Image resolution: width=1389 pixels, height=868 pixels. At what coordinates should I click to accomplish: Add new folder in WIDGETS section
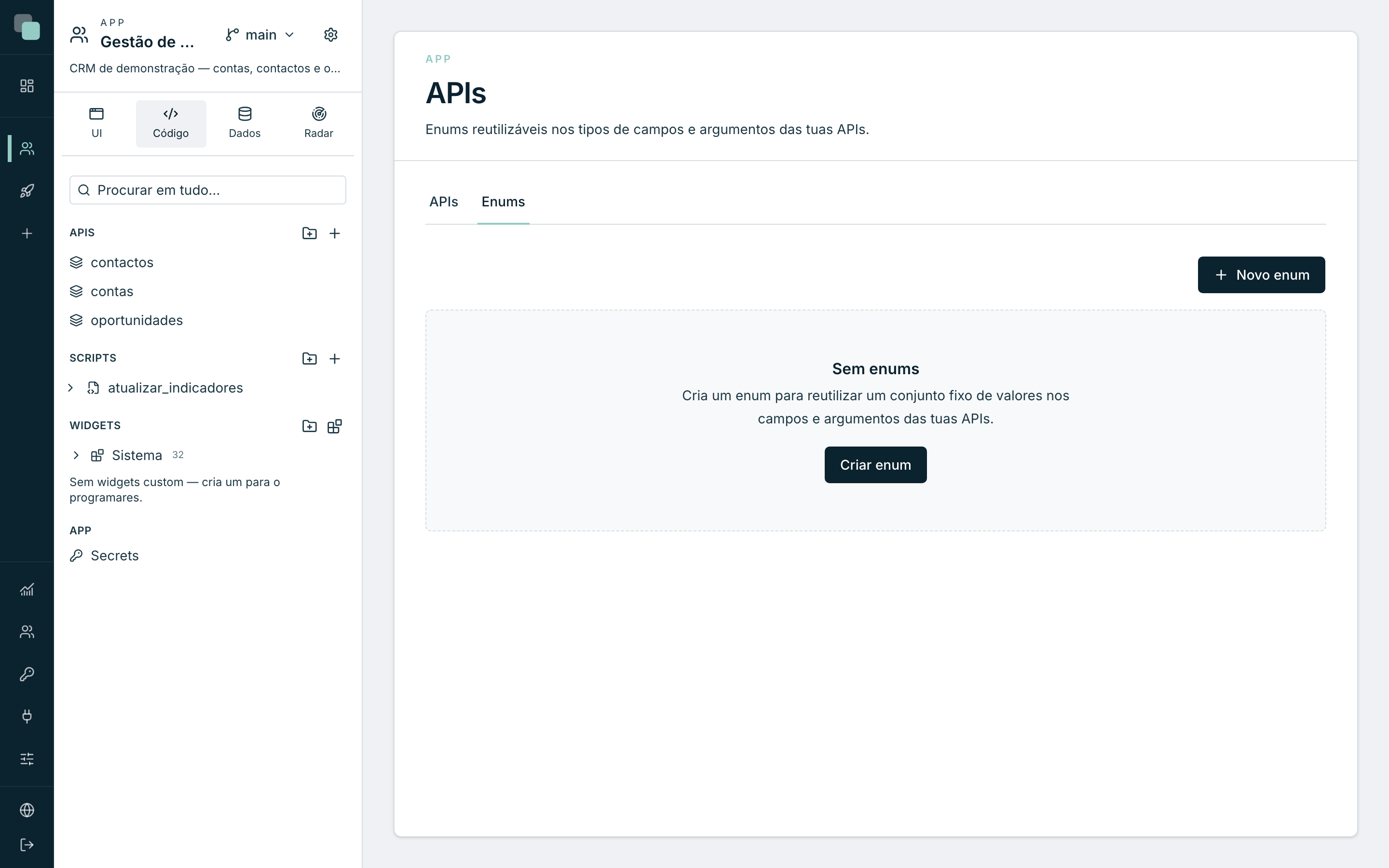[x=309, y=426]
